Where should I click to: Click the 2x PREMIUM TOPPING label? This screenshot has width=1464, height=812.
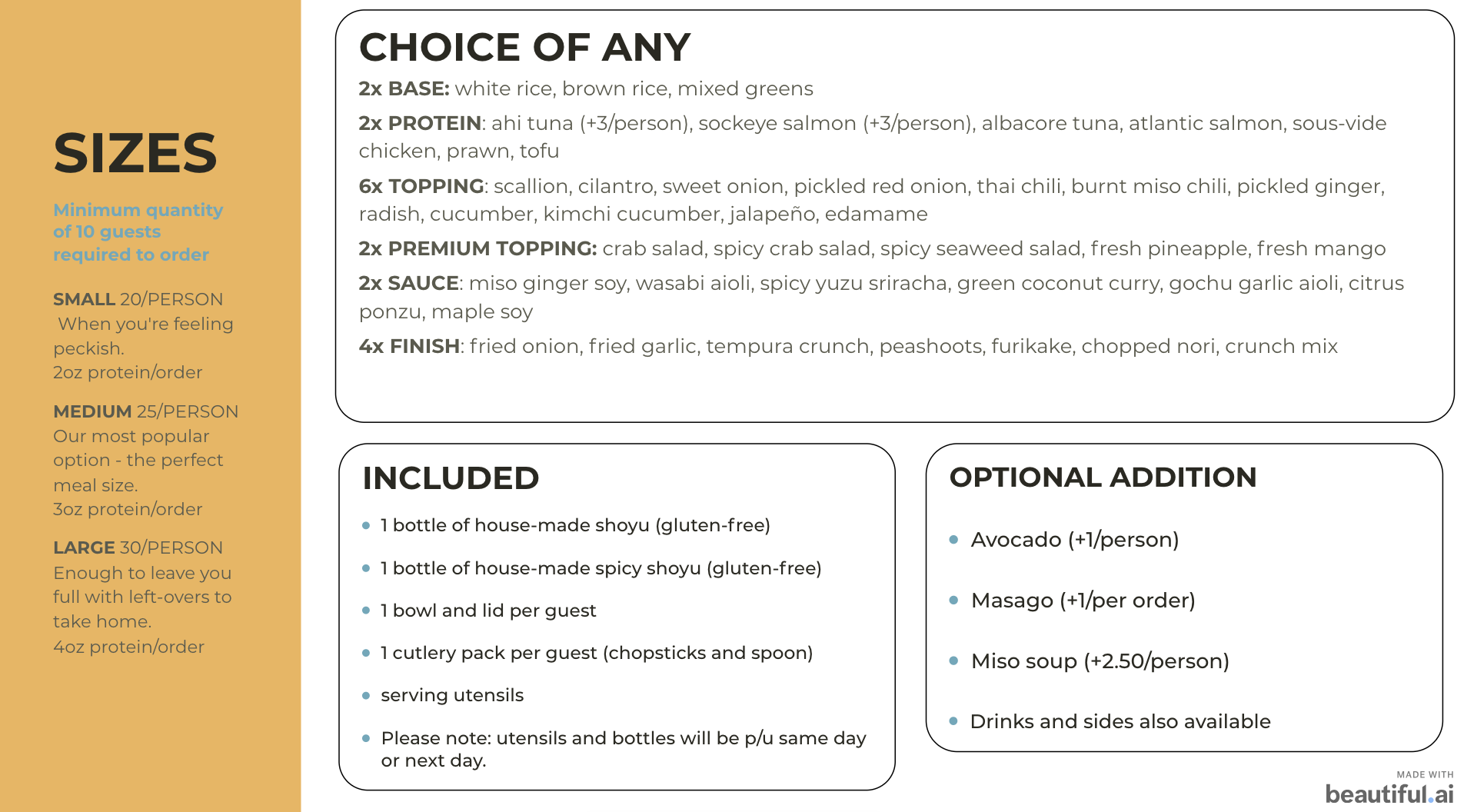[477, 248]
